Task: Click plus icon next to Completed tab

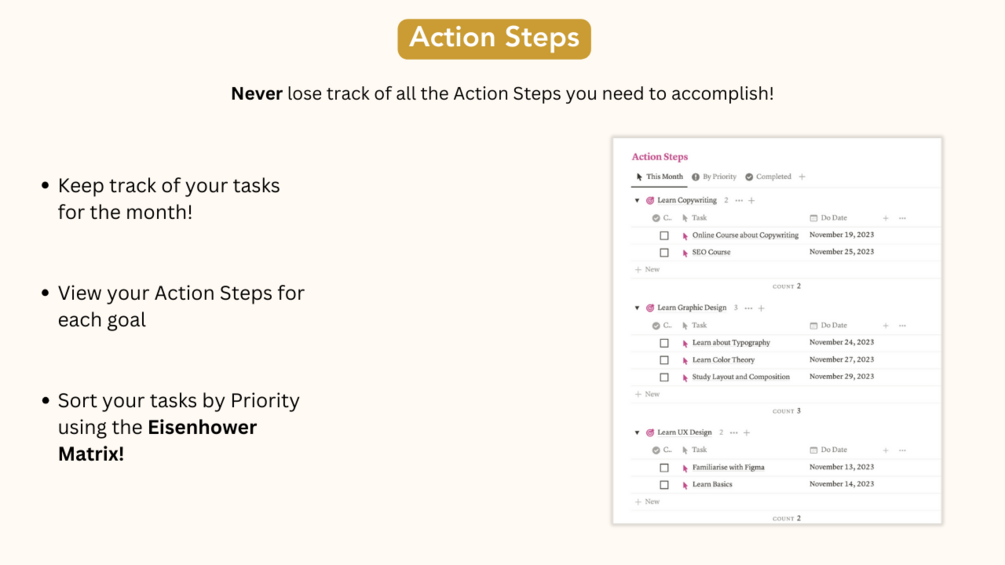Action: click(x=802, y=177)
